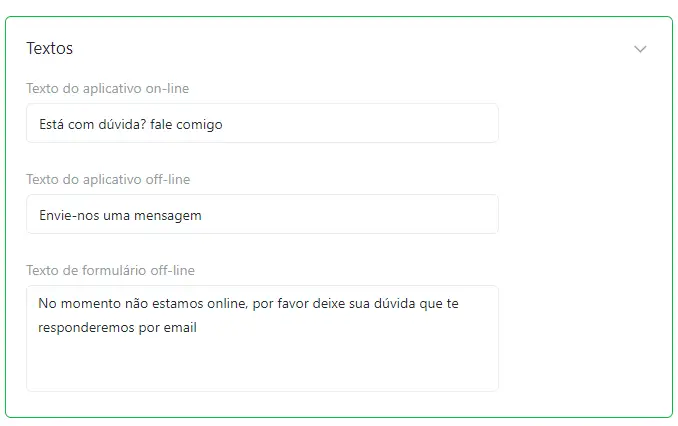Image resolution: width=678 pixels, height=426 pixels.
Task: Collapse the Textos section chevron
Action: [x=640, y=49]
